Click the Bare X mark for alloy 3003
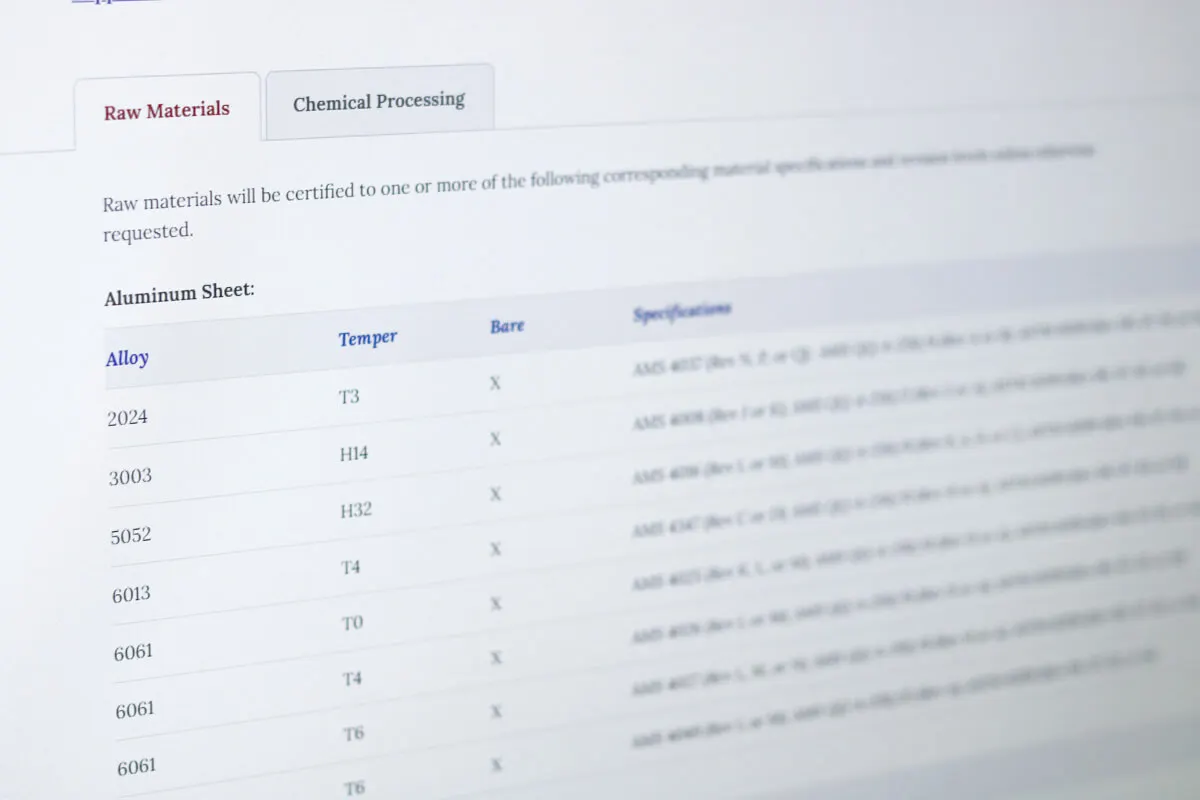Screen dimensions: 1200x800 495,439
